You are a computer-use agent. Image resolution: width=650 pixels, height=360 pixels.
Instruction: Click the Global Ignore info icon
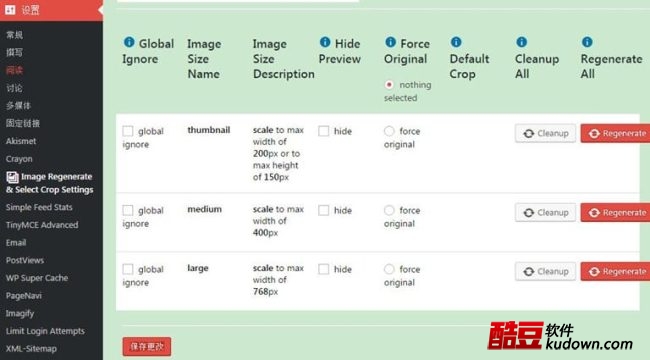pos(129,42)
